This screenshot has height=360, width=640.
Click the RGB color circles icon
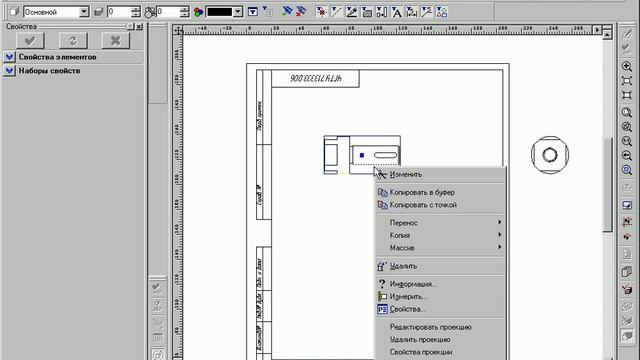click(x=198, y=12)
